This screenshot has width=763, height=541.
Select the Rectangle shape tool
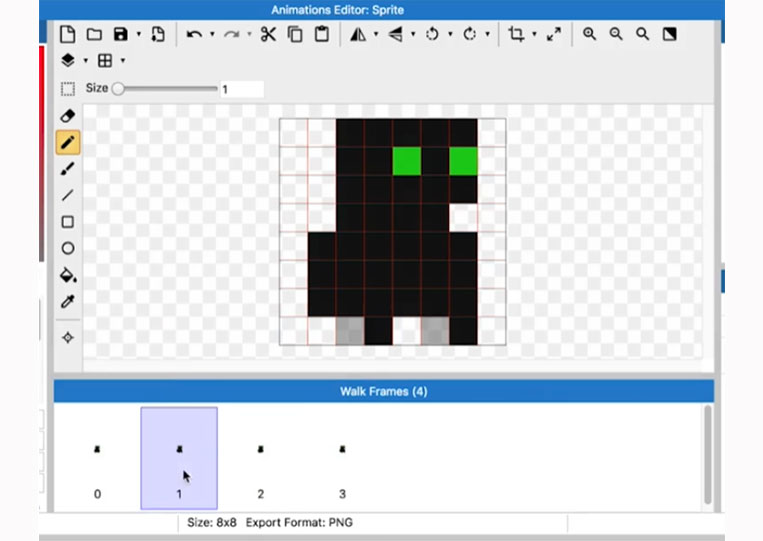coord(68,222)
